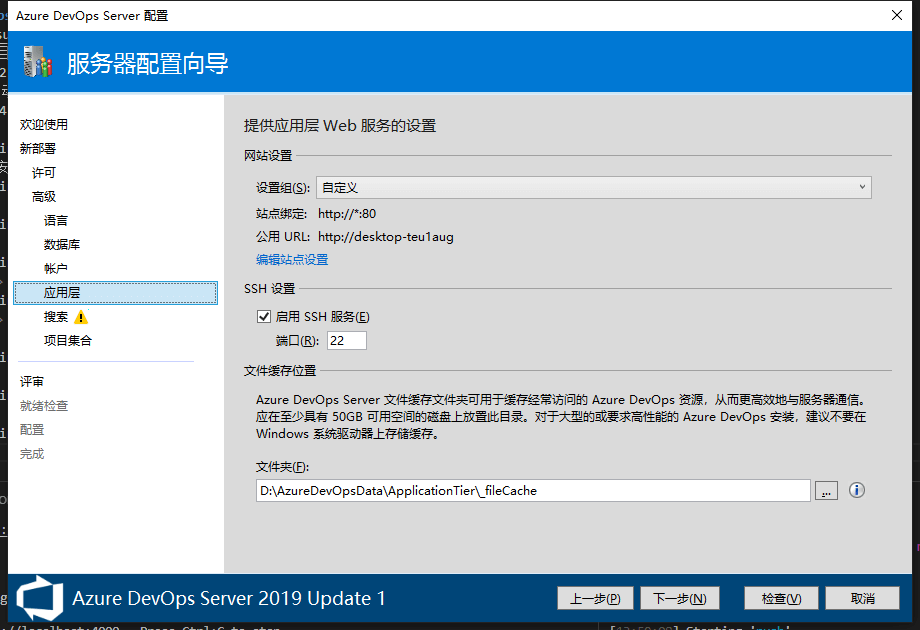Image resolution: width=920 pixels, height=630 pixels.
Task: Proceed with 下一步 button
Action: [680, 598]
